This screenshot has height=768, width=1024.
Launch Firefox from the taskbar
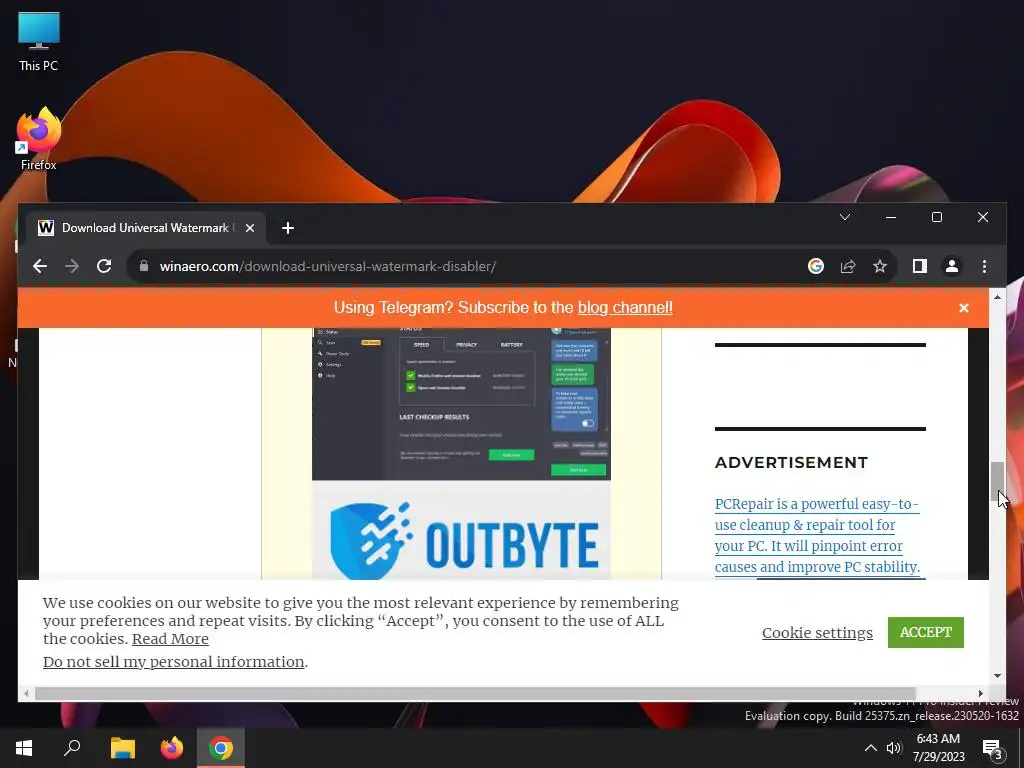click(x=172, y=748)
